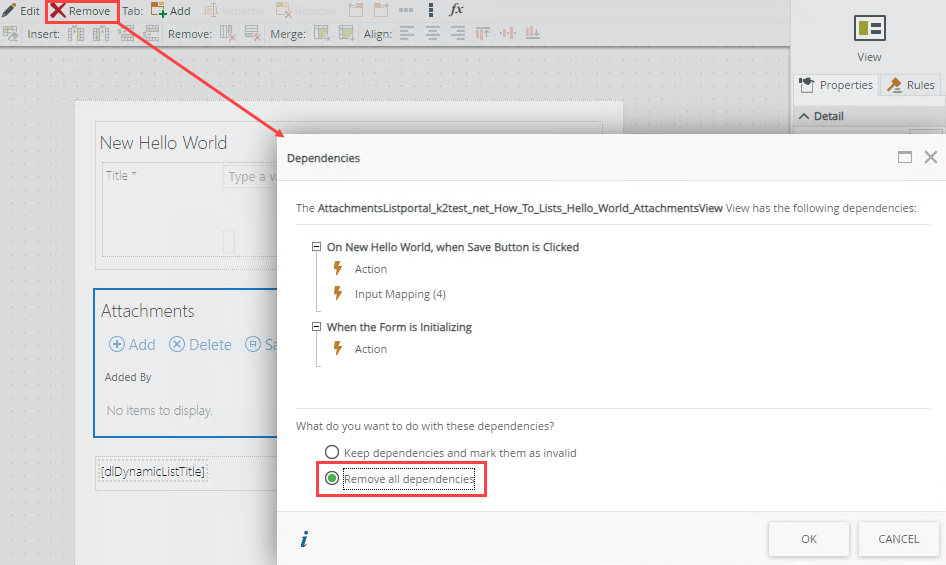Click the align center icon
946x565 pixels.
pyautogui.click(x=432, y=34)
